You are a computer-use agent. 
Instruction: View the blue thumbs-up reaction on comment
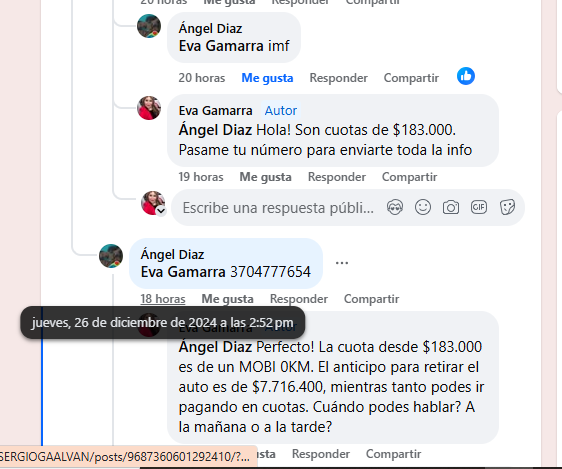pos(466,76)
